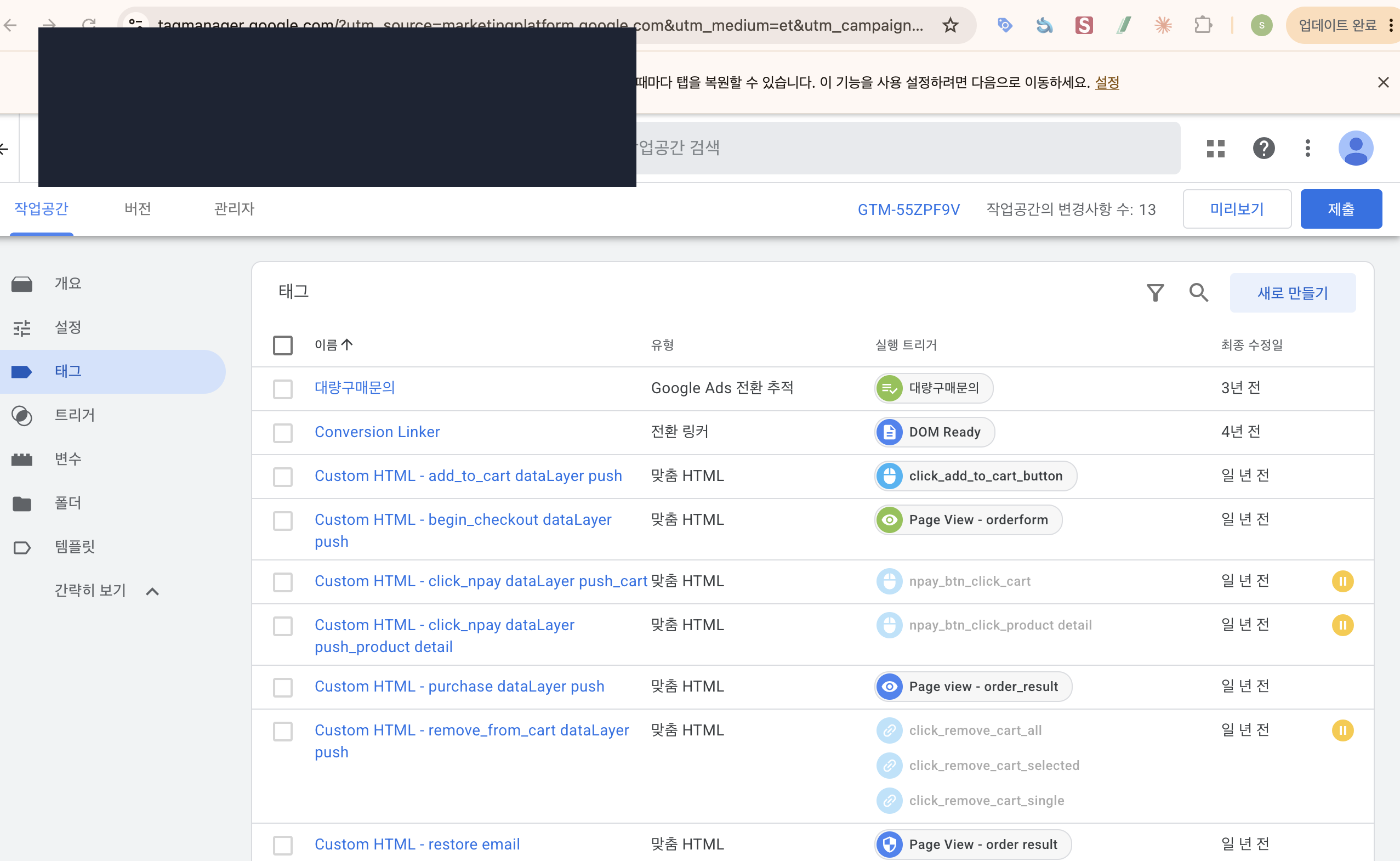Viewport: 1400px width, 861px height.
Task: Click the blue 제출 submit button
Action: pyautogui.click(x=1341, y=209)
